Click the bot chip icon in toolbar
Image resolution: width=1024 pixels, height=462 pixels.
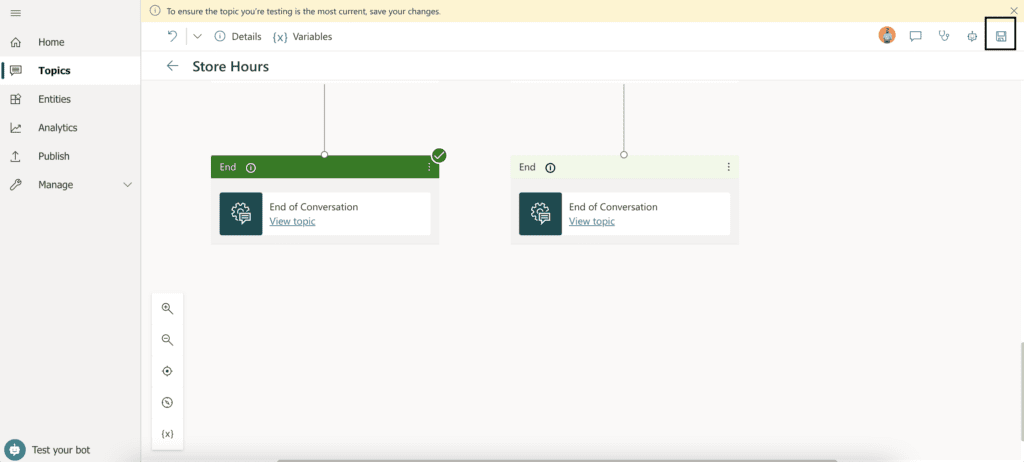click(972, 37)
